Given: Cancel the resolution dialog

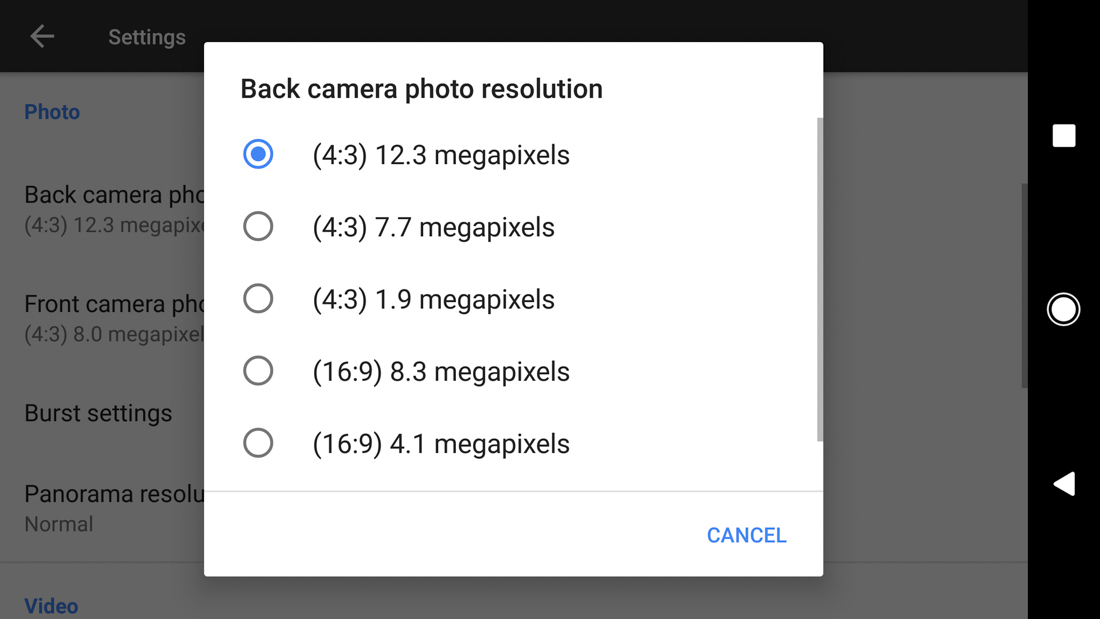Looking at the screenshot, I should point(746,535).
